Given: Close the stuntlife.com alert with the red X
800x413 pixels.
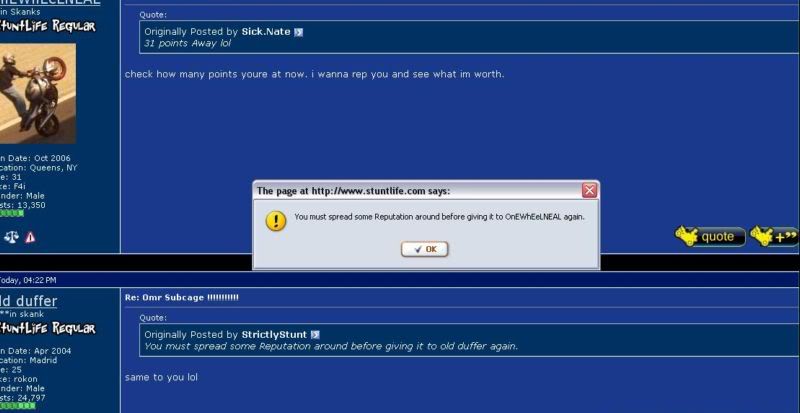Looking at the screenshot, I should pos(590,190).
